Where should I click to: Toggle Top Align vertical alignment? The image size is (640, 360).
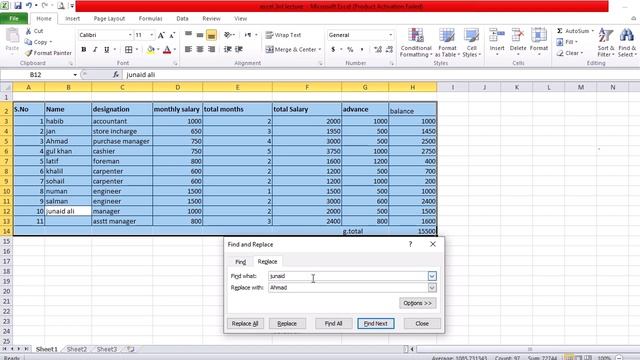(188, 35)
